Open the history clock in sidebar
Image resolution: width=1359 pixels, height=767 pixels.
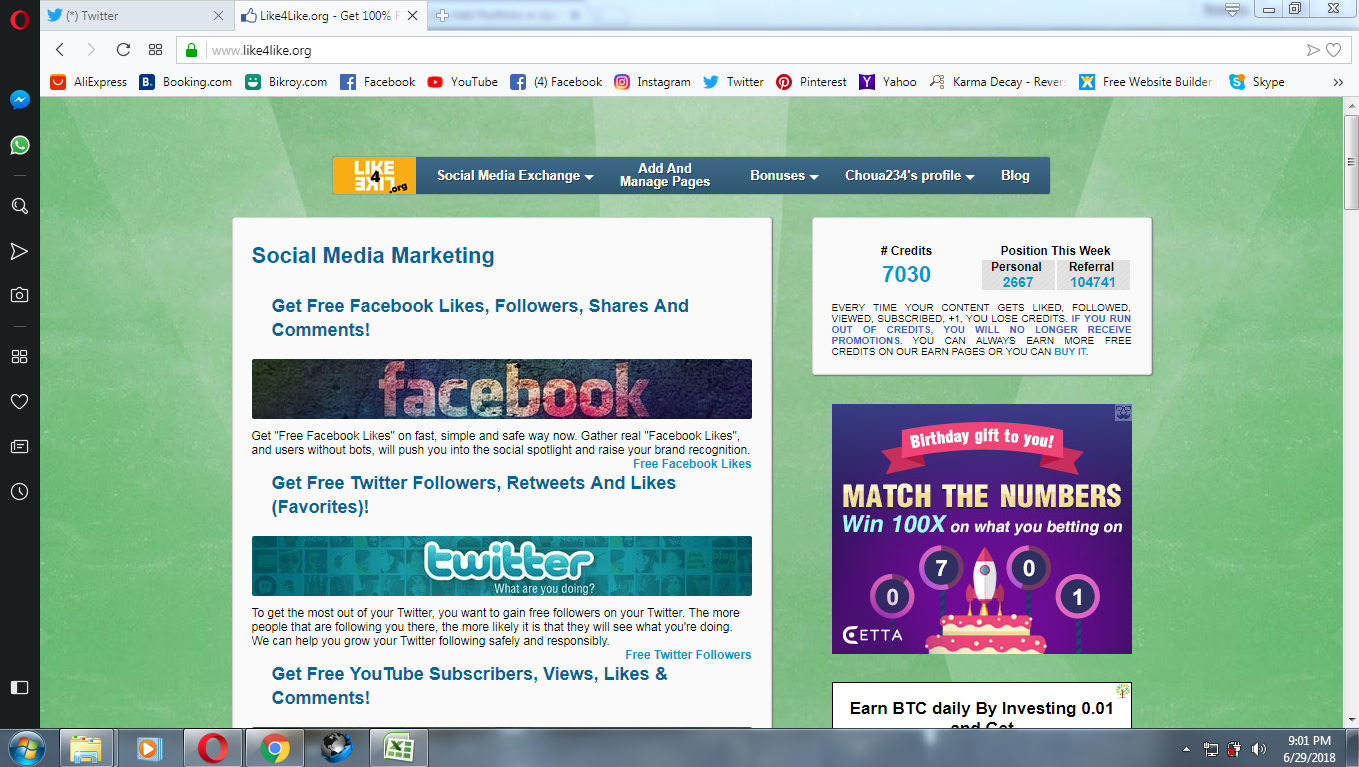click(19, 492)
